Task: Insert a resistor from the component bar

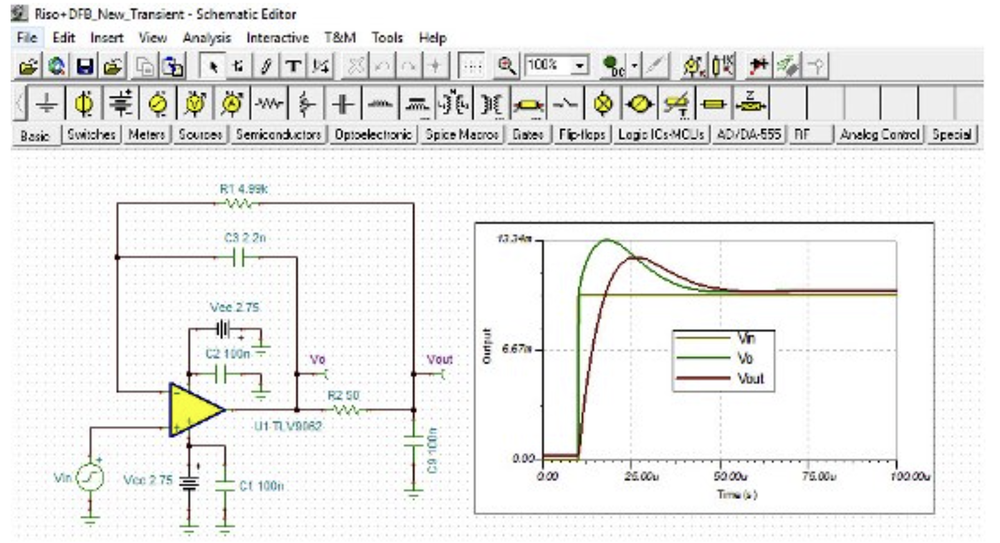Action: tap(268, 103)
